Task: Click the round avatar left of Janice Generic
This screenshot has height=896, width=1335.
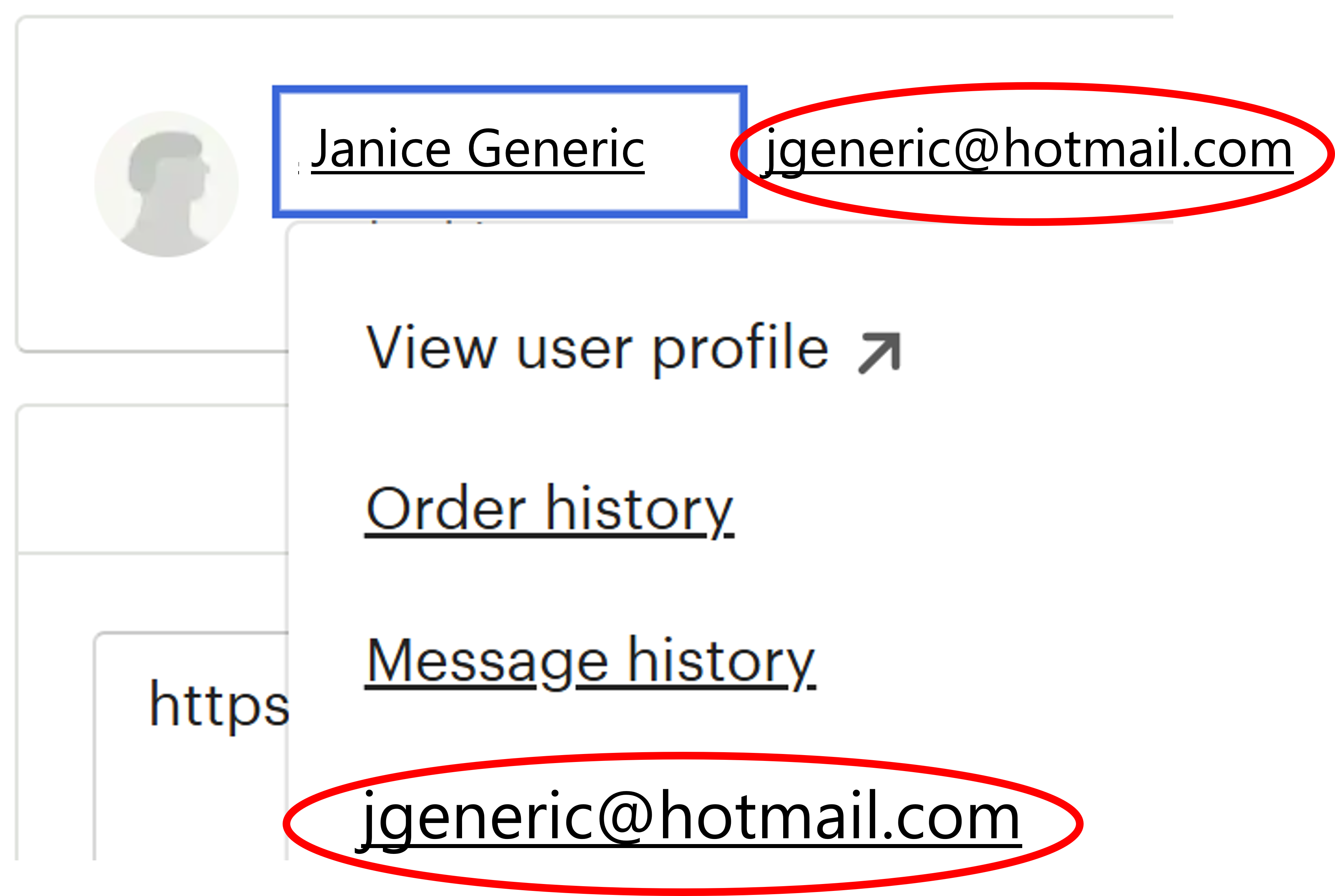Action: [x=166, y=184]
